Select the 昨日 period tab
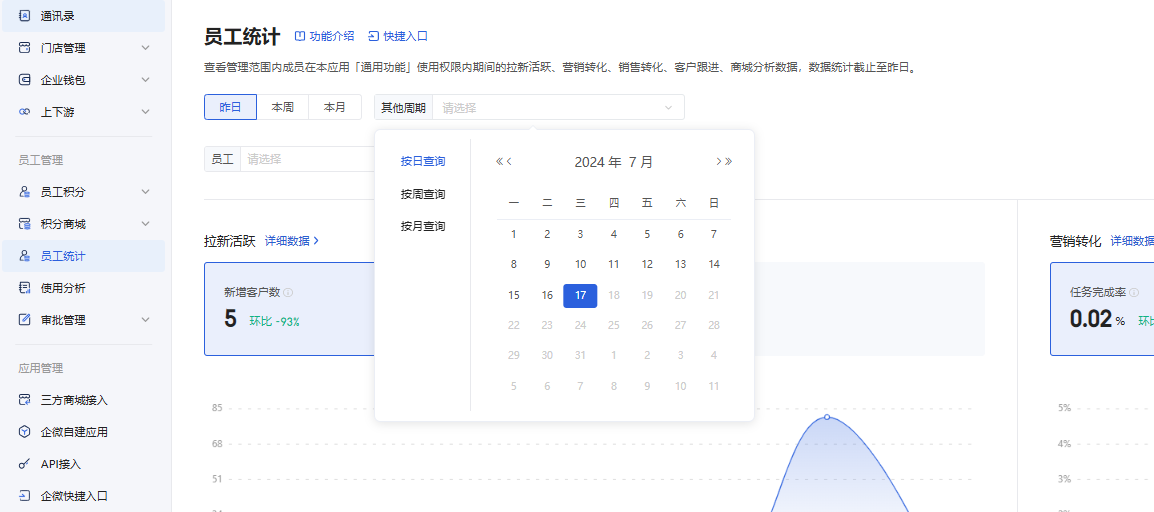 click(x=230, y=107)
